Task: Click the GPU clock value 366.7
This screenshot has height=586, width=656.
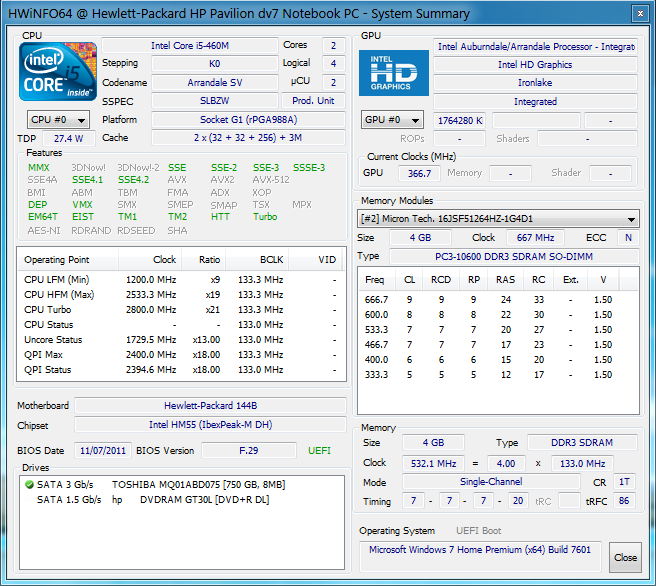Action: coord(419,174)
